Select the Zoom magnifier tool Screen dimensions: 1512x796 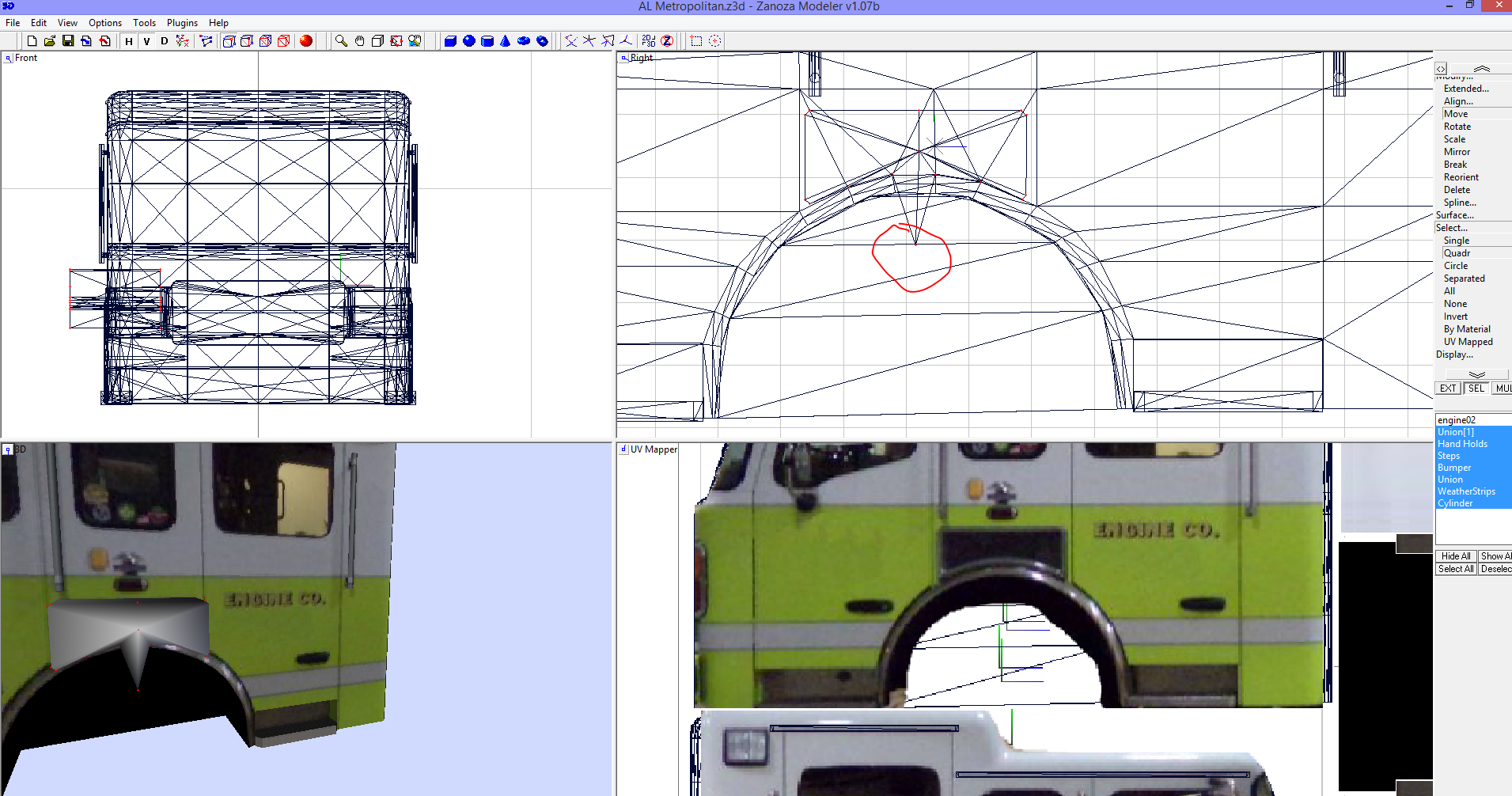[340, 40]
